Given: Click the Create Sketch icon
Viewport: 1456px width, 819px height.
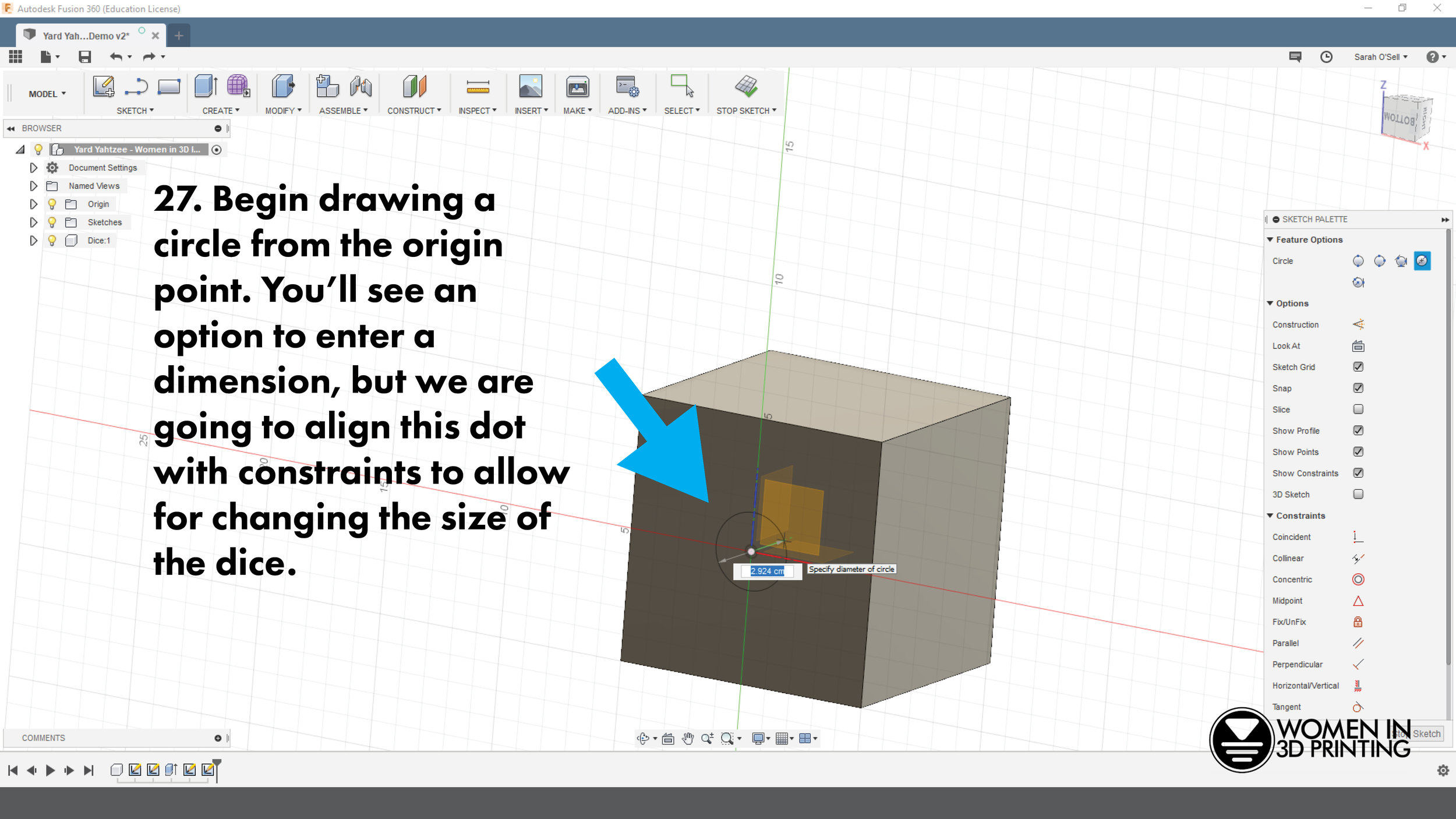Looking at the screenshot, I should click(x=104, y=87).
